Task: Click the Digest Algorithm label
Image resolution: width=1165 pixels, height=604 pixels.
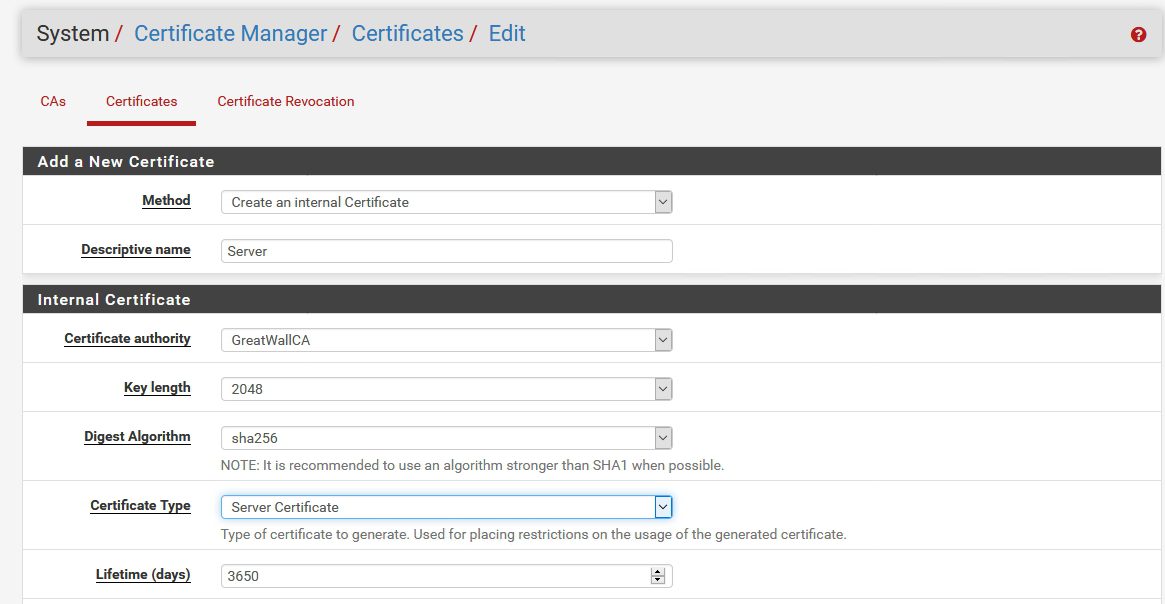Action: (x=137, y=437)
